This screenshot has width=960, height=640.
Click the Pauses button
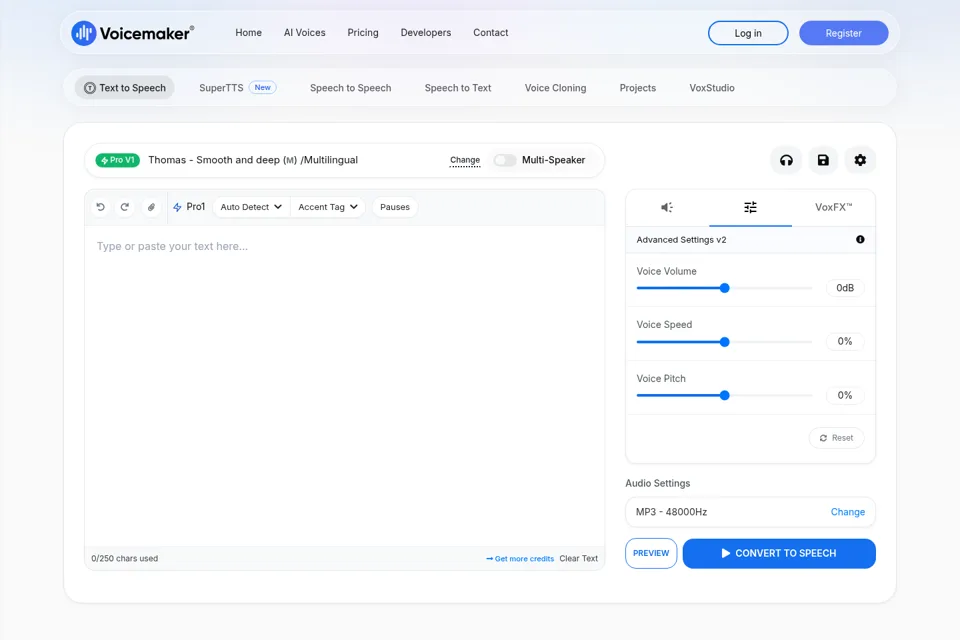[395, 207]
